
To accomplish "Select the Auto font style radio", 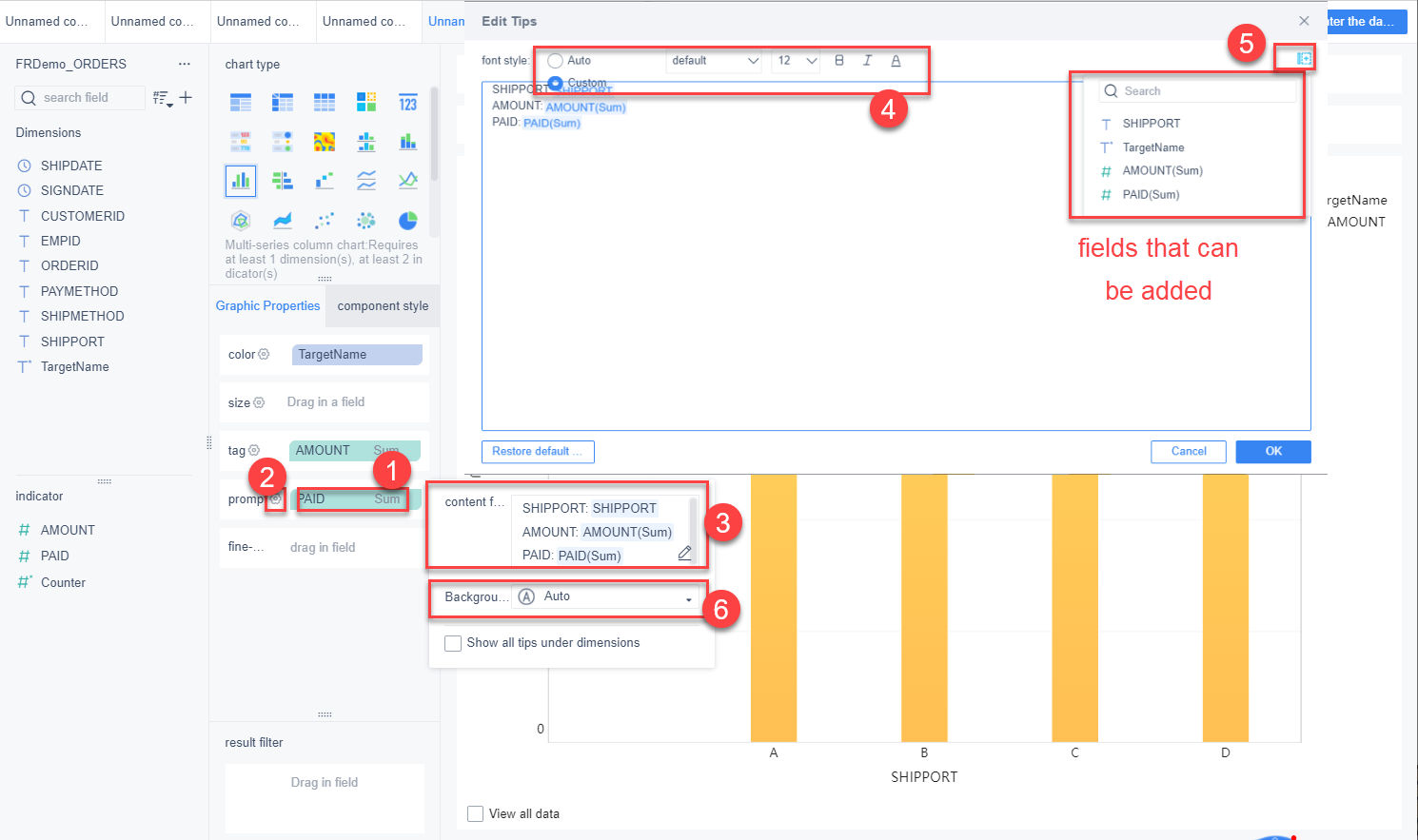I will coord(555,60).
